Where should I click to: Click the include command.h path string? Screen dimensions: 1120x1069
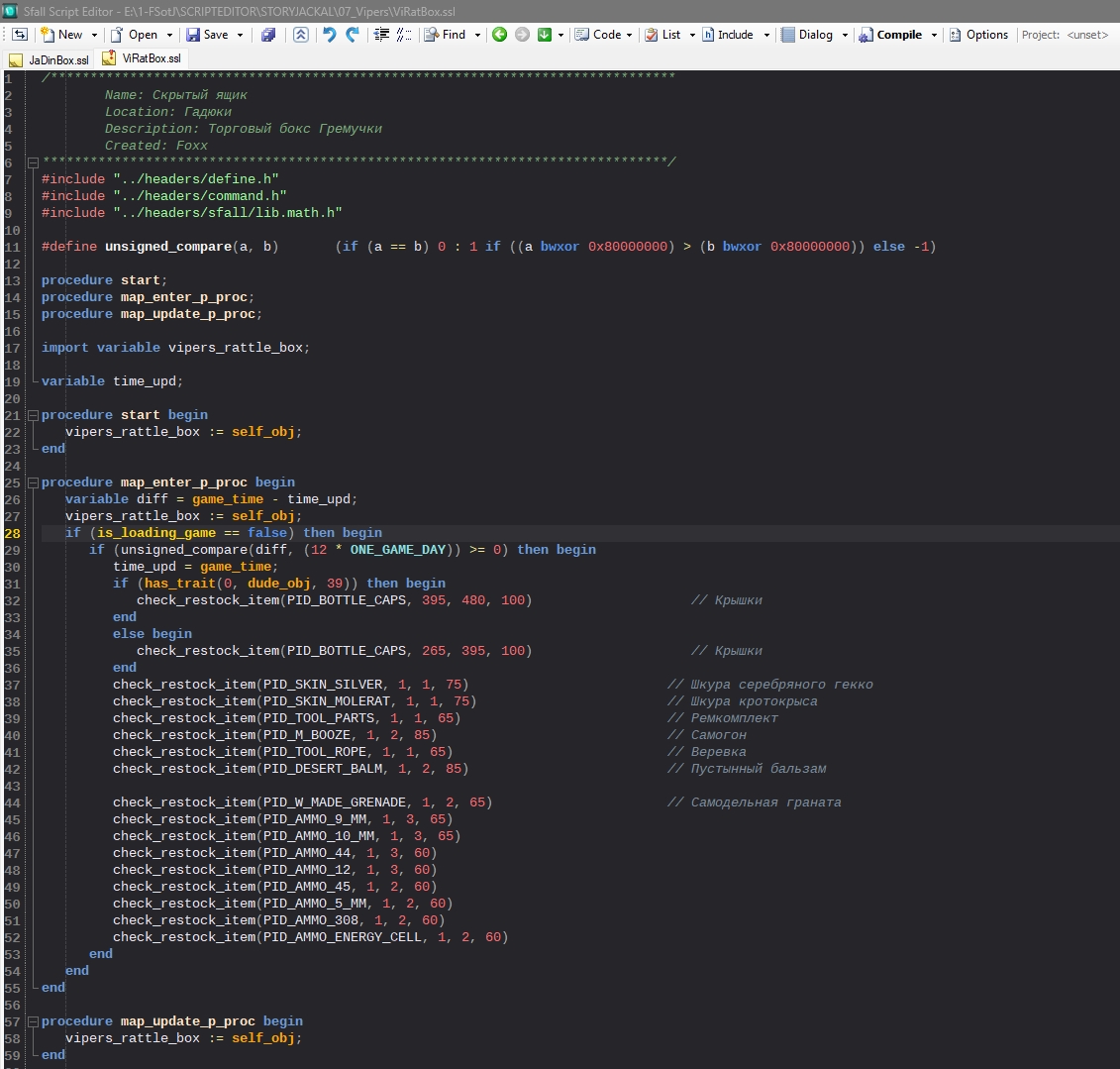200,196
